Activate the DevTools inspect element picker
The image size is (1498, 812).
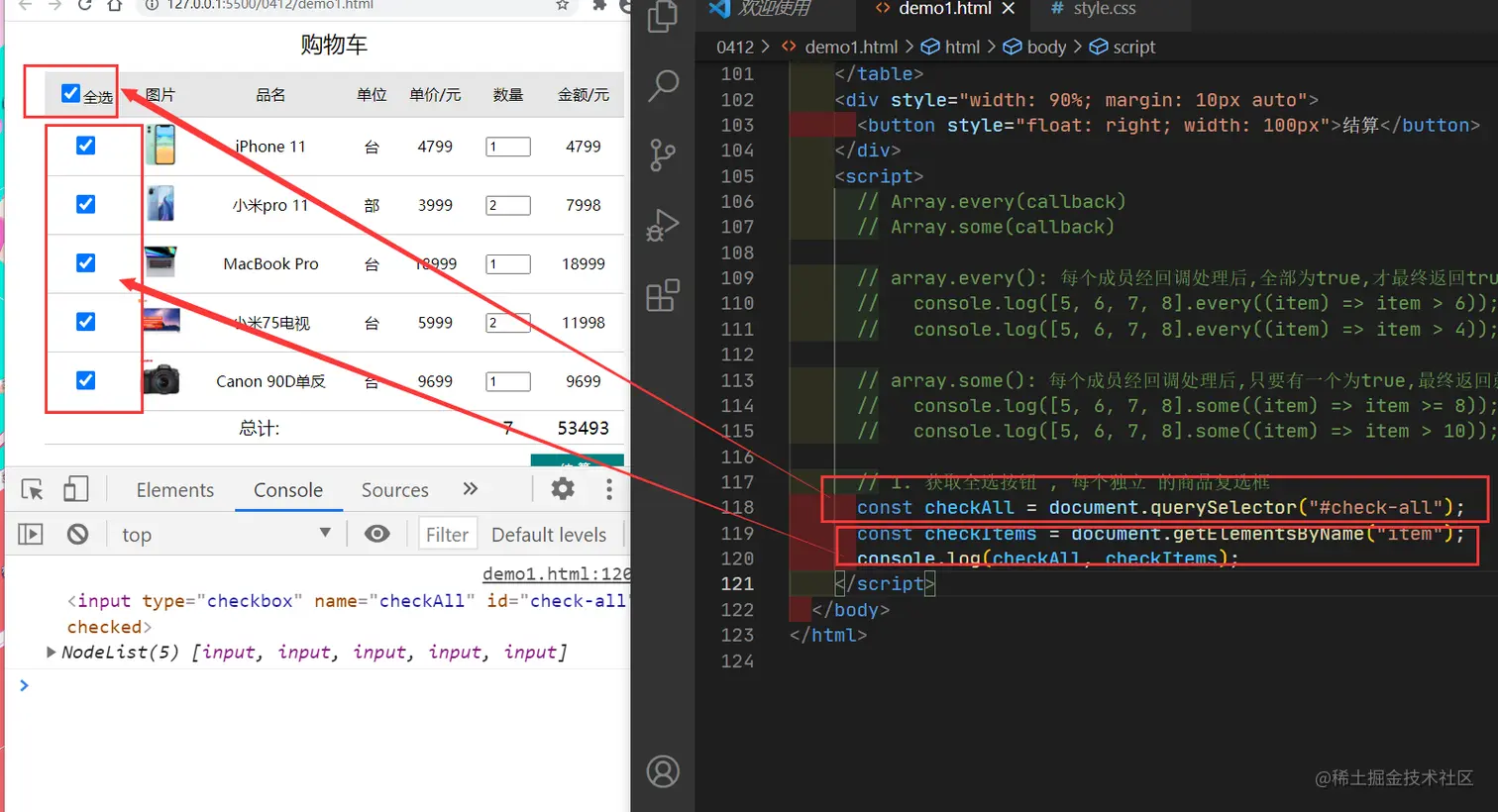33,490
